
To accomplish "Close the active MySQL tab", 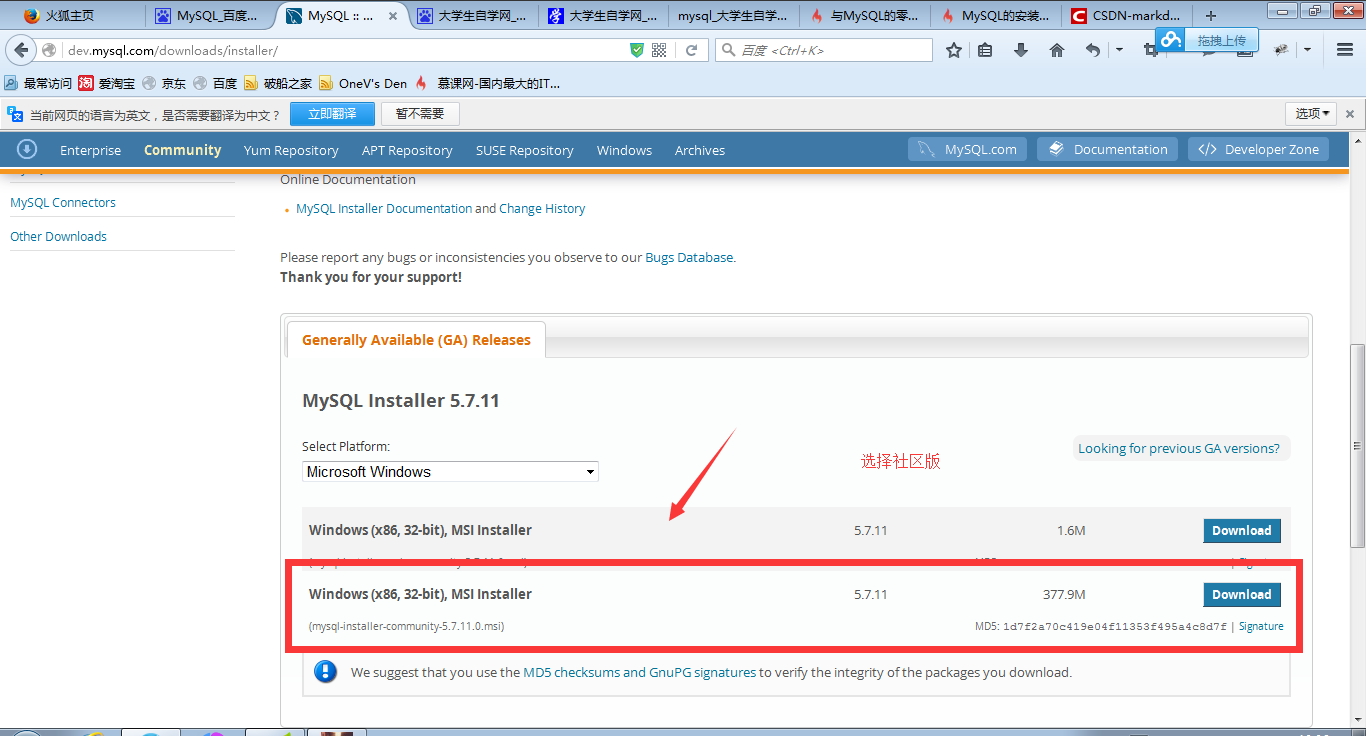I will tap(393, 16).
